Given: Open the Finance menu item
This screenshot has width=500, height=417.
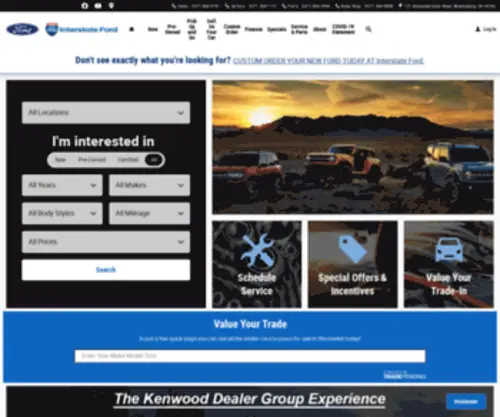Looking at the screenshot, I should click(253, 29).
